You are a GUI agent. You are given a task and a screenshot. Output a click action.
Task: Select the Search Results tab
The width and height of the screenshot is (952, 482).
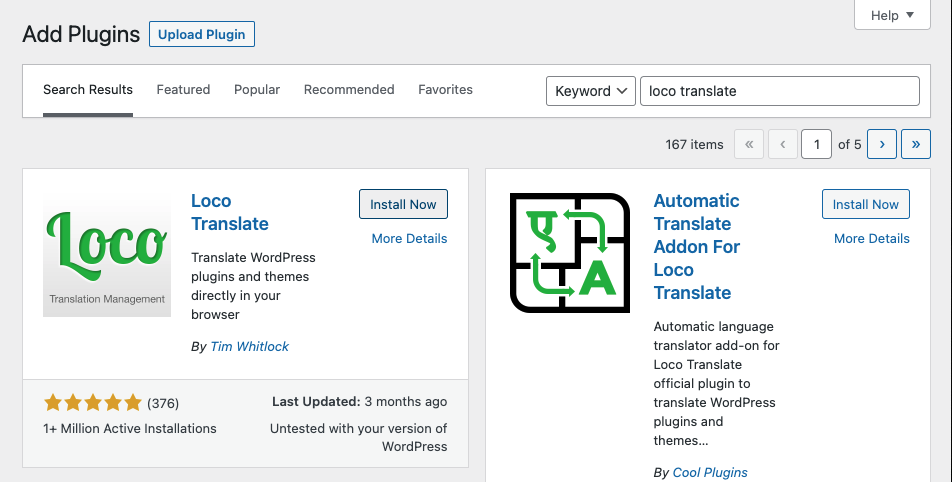click(88, 90)
